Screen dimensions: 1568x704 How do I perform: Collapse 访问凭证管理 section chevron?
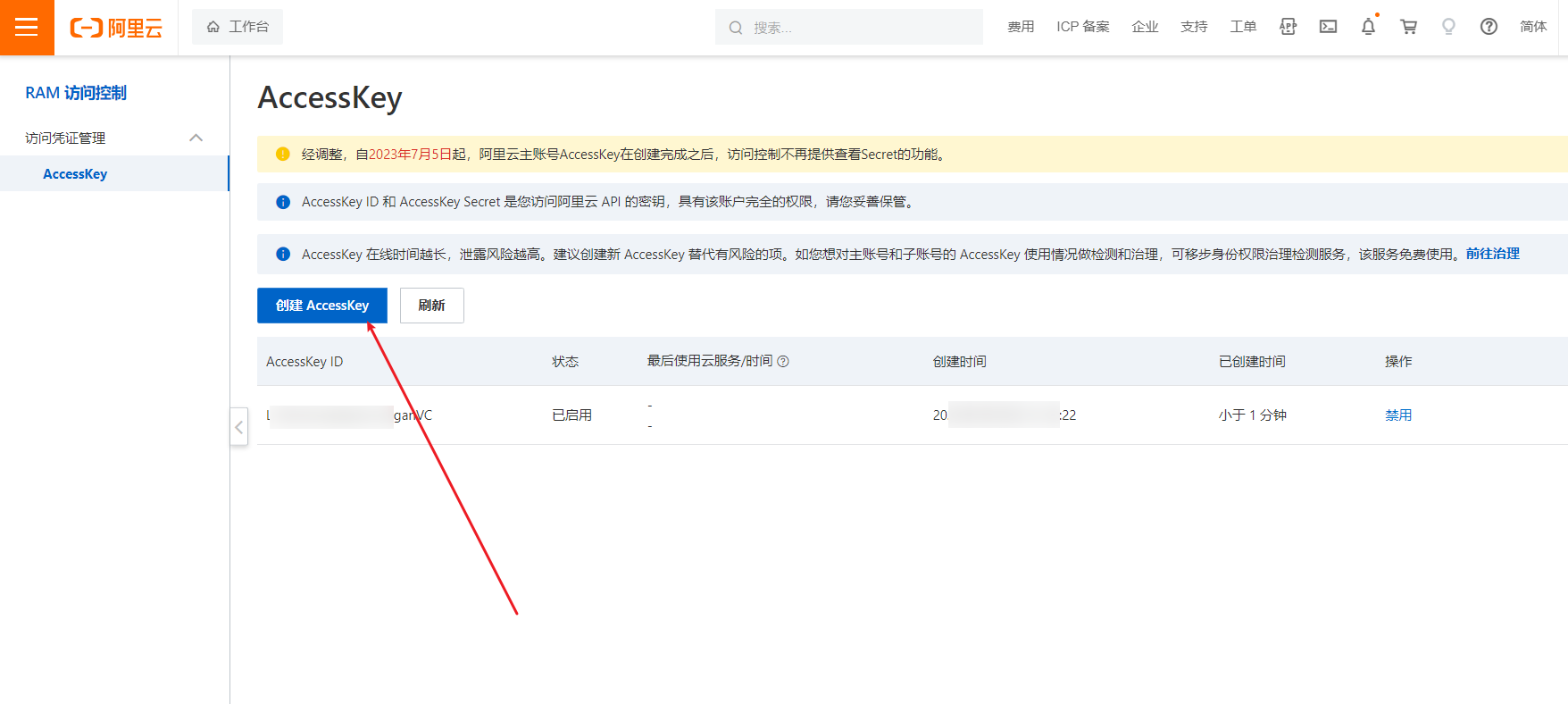point(196,138)
